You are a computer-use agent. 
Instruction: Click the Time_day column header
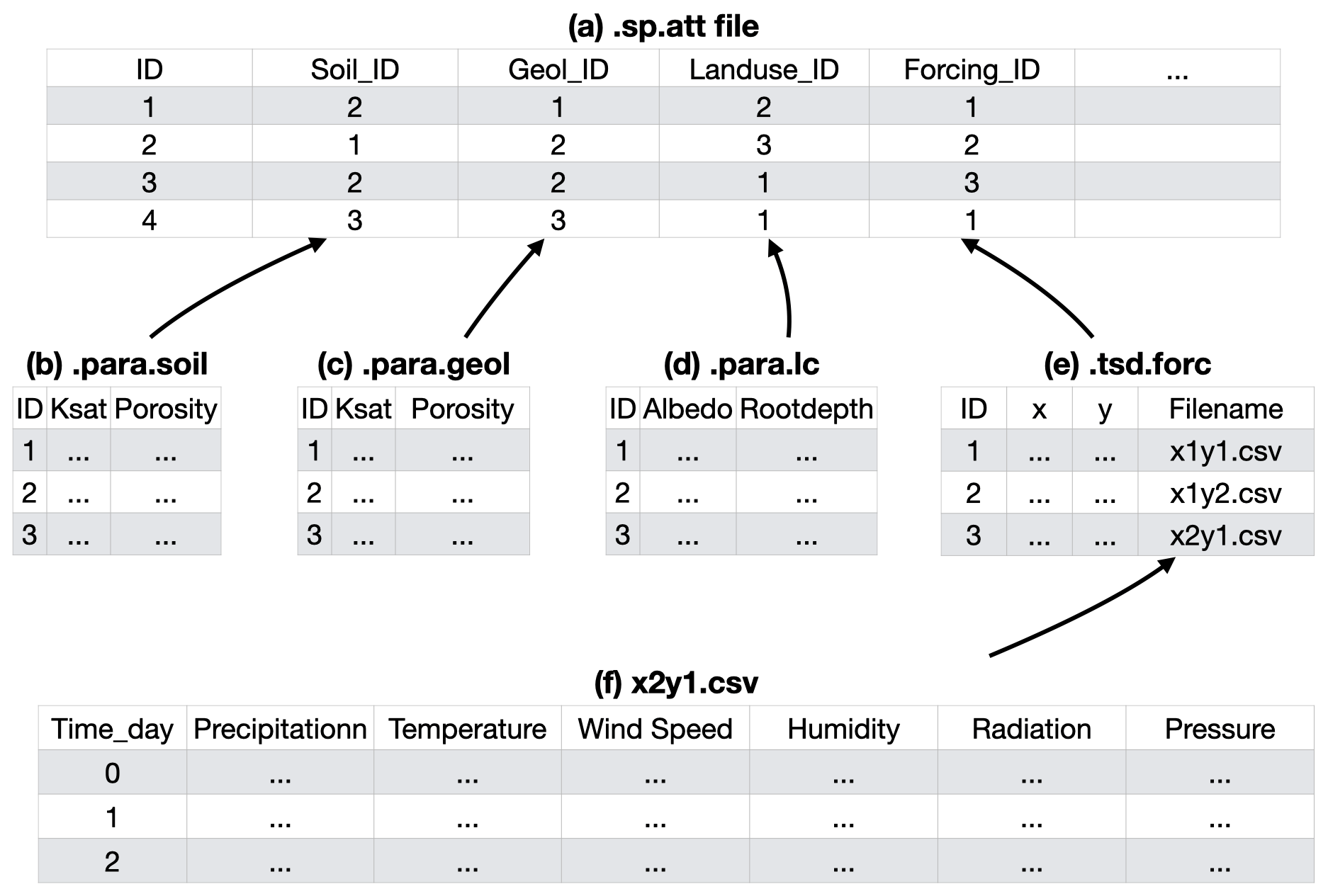pyautogui.click(x=112, y=729)
